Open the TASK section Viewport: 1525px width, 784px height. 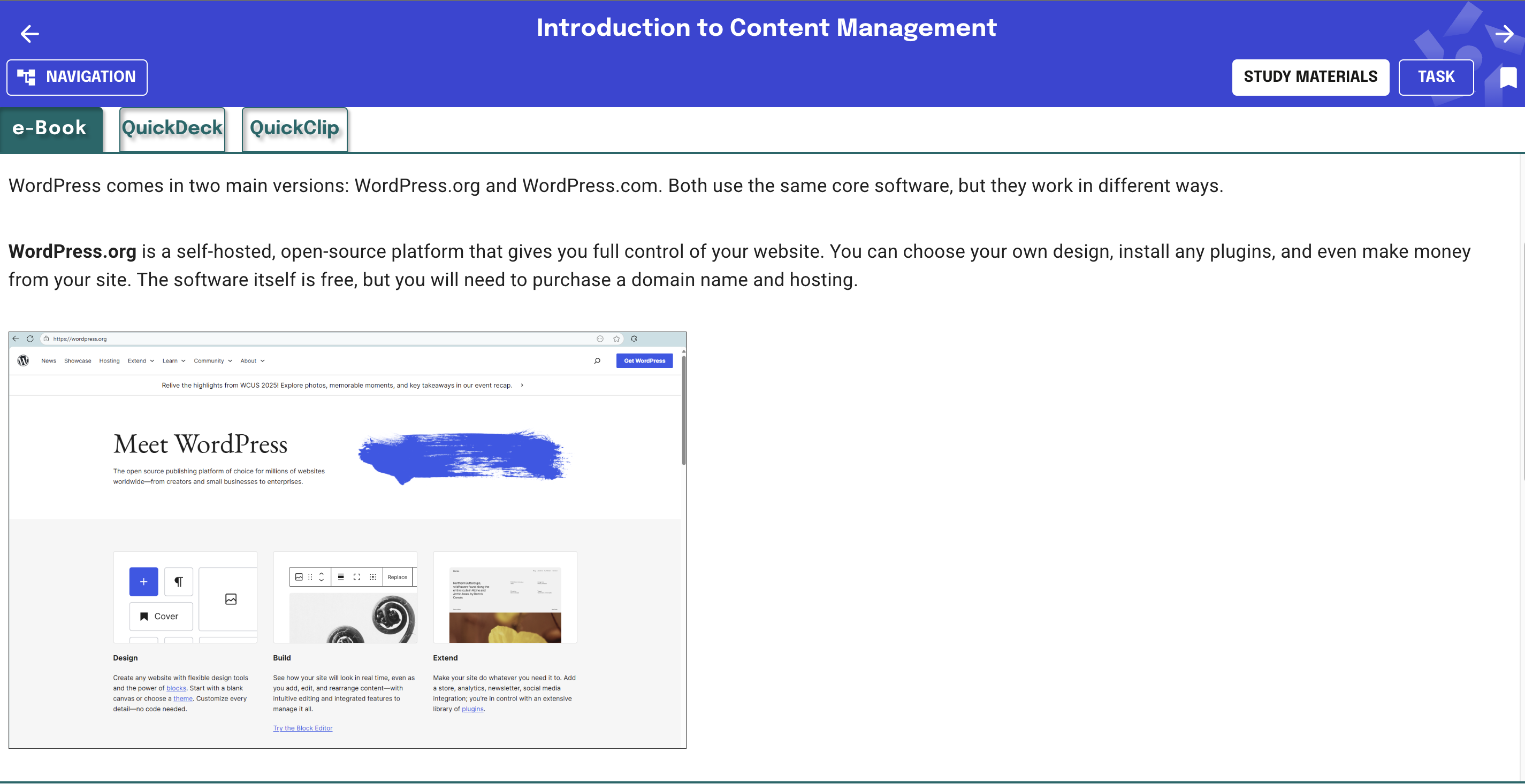pos(1436,77)
